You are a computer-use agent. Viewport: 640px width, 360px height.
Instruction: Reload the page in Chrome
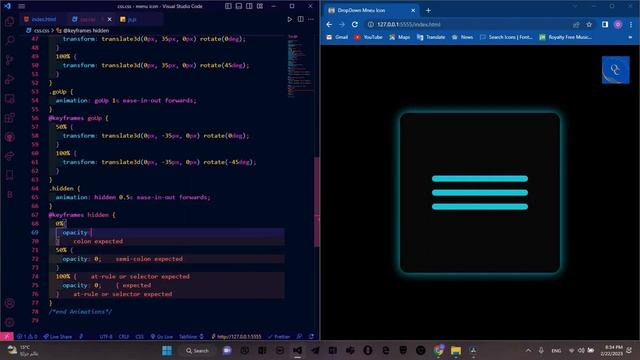[355, 24]
